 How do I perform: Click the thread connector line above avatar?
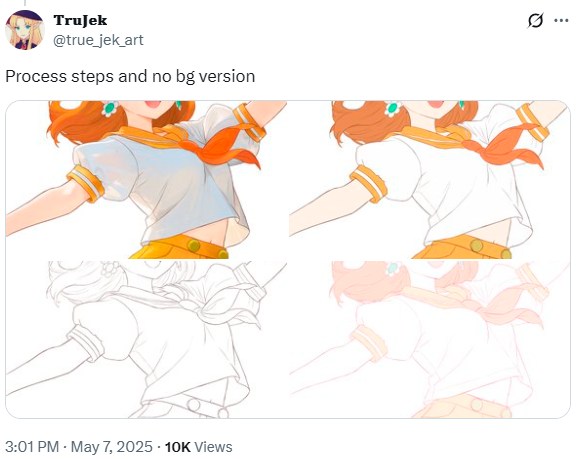25,3
